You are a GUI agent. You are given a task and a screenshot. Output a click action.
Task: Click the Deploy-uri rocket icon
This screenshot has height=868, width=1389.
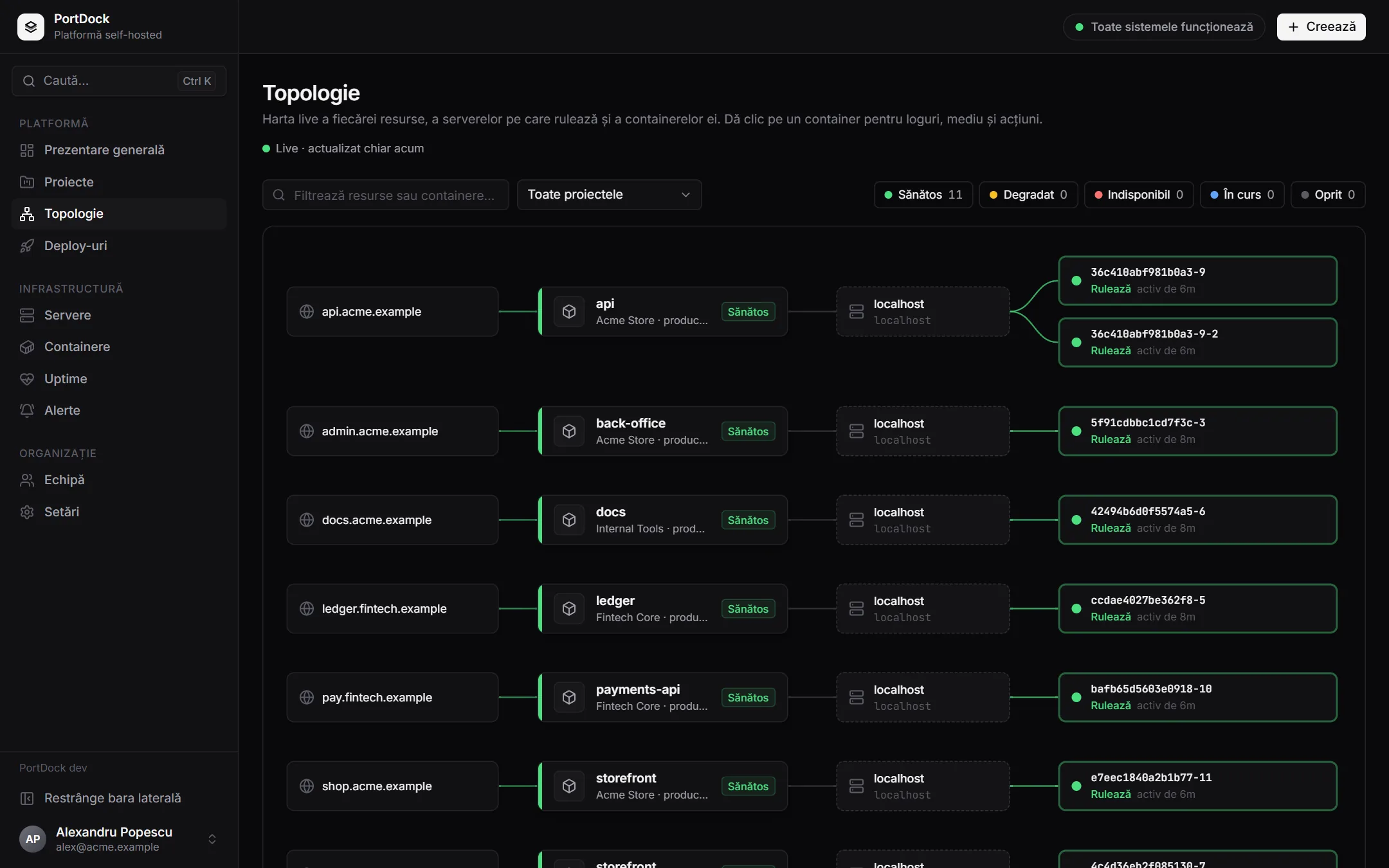[27, 246]
